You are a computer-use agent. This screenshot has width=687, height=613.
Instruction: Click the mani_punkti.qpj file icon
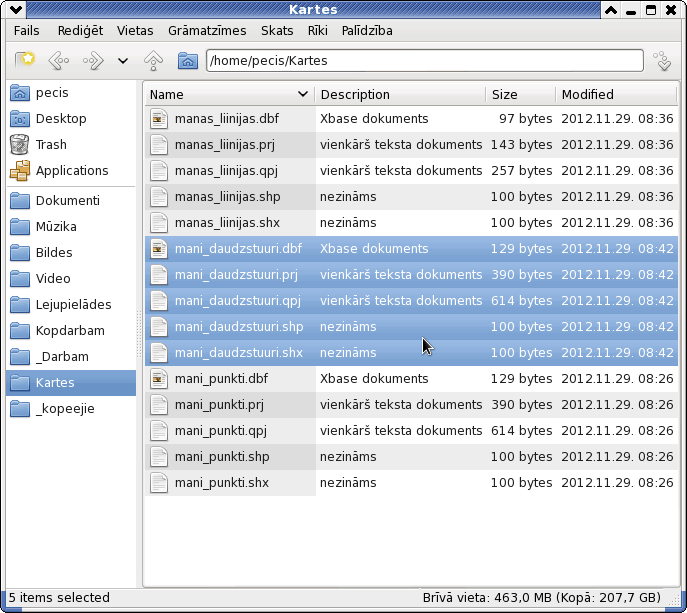pyautogui.click(x=159, y=431)
